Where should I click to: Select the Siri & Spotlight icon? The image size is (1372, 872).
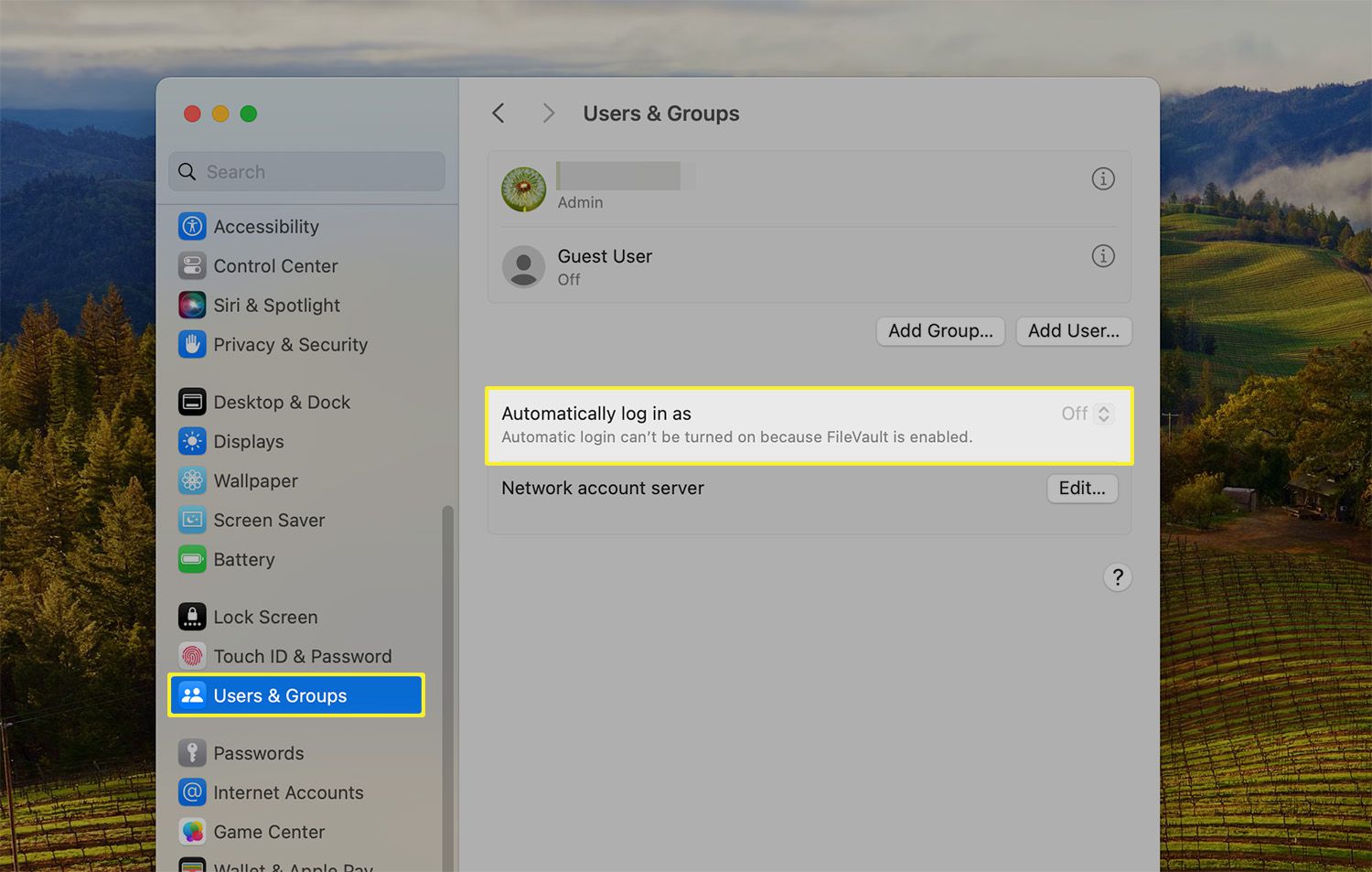click(192, 305)
